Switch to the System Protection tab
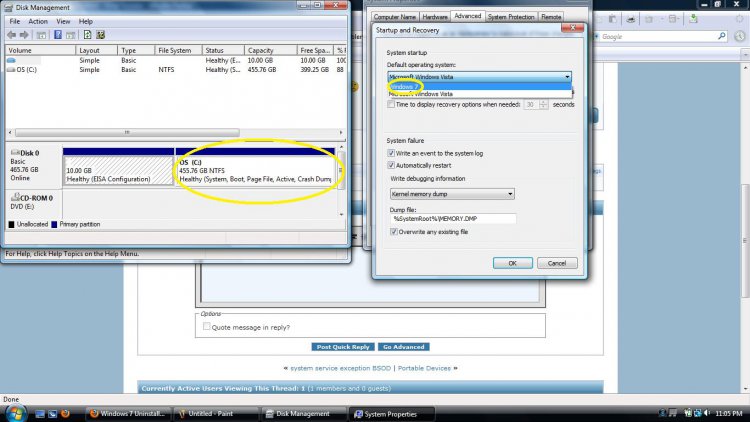The height and width of the screenshot is (422, 750). pos(511,17)
